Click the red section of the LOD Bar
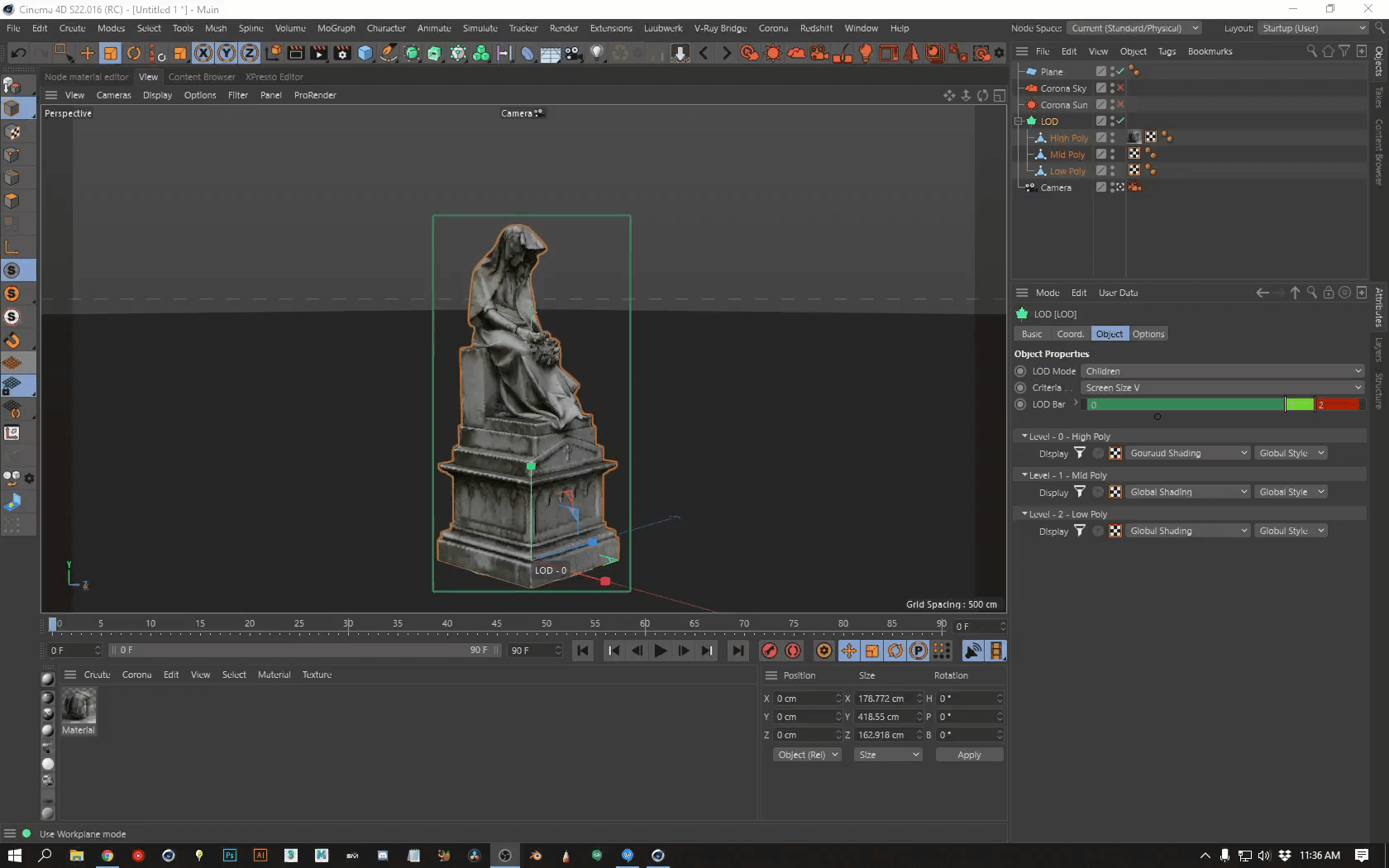 pos(1339,404)
